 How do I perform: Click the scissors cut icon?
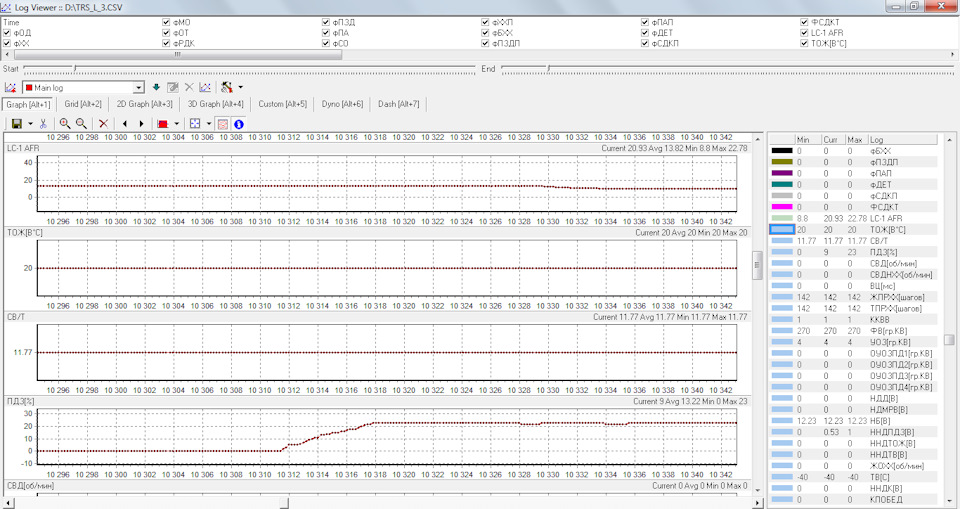(43, 124)
